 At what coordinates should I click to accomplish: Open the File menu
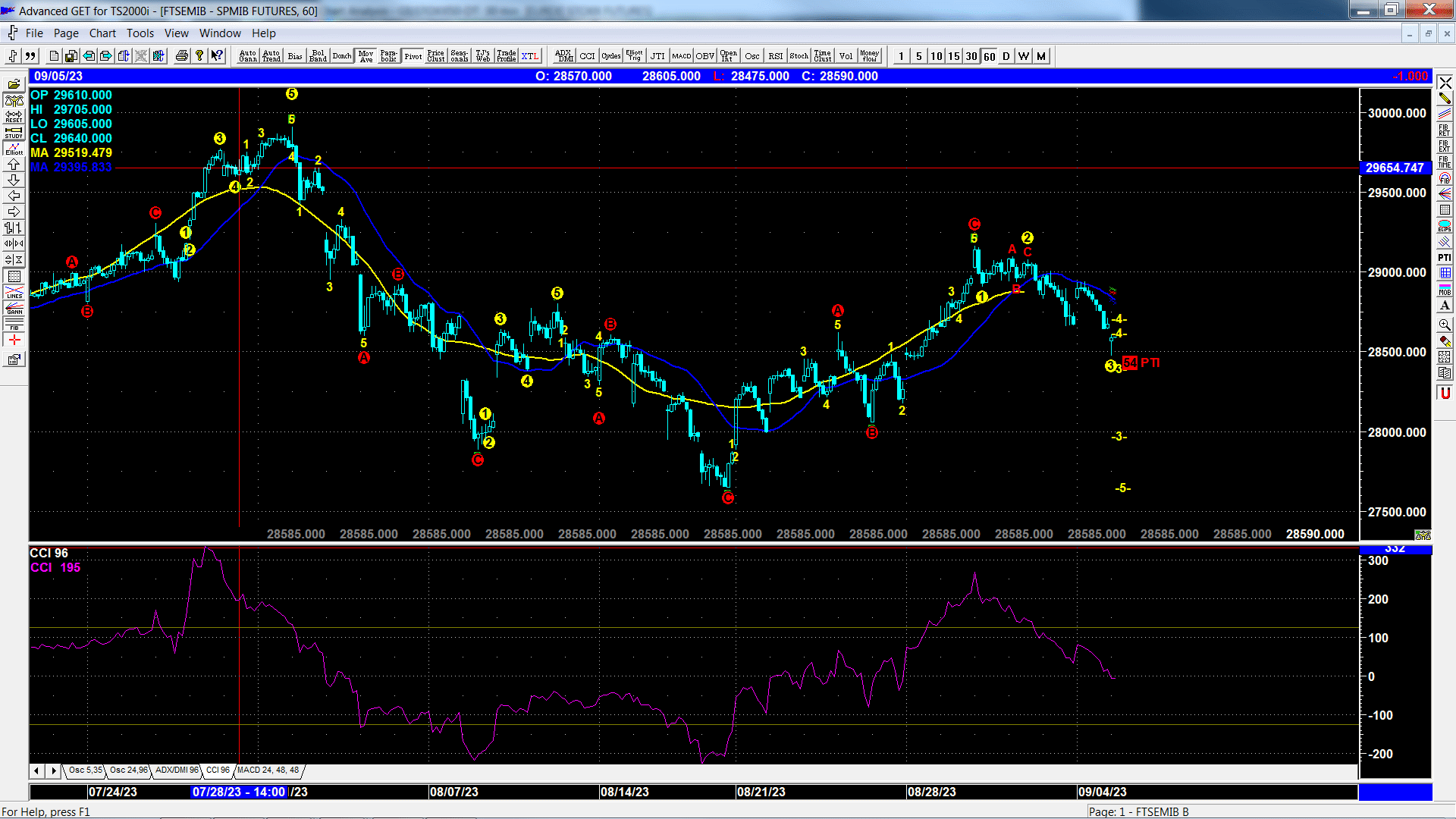tap(34, 33)
